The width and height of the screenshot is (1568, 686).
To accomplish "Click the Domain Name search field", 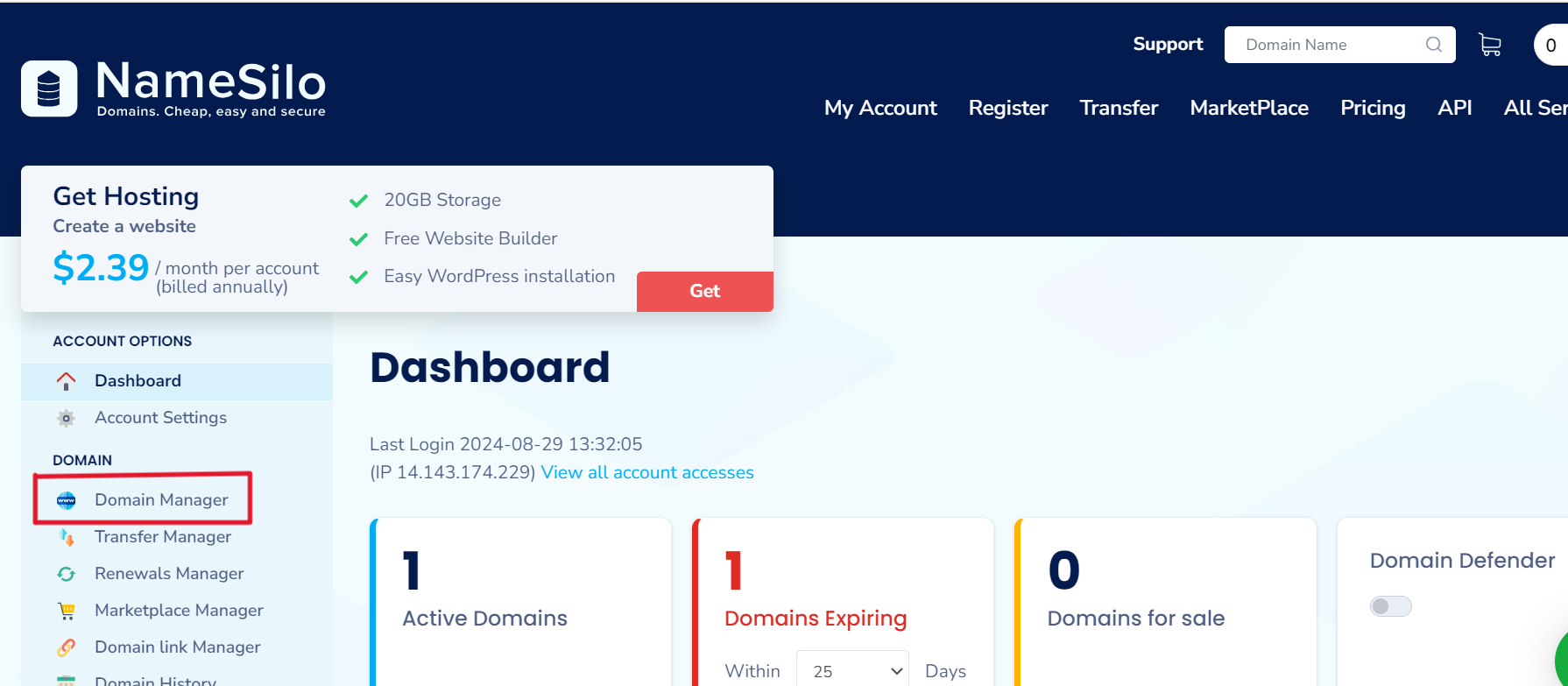I will (1339, 45).
